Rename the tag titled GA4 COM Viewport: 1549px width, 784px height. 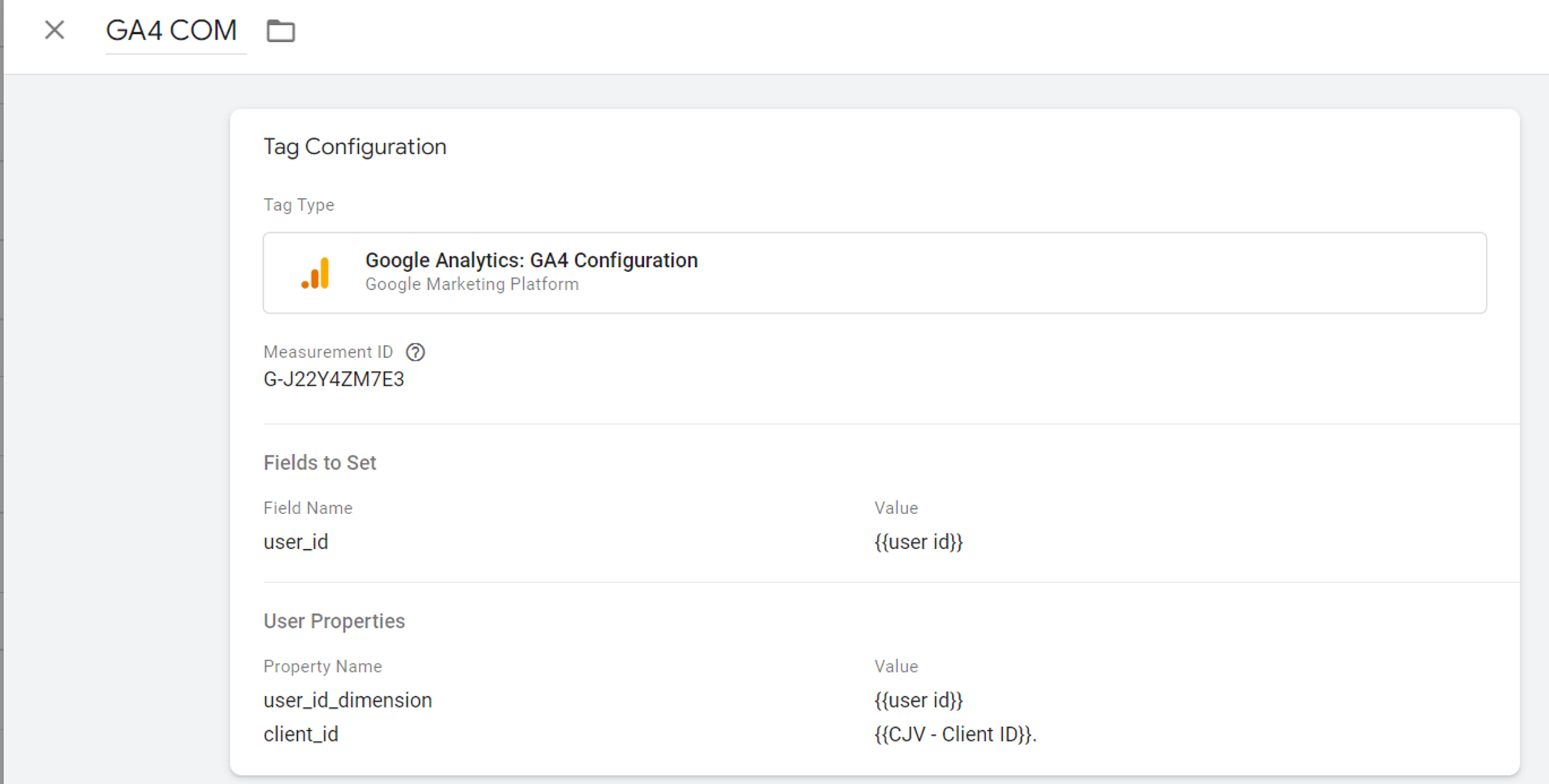[x=171, y=30]
